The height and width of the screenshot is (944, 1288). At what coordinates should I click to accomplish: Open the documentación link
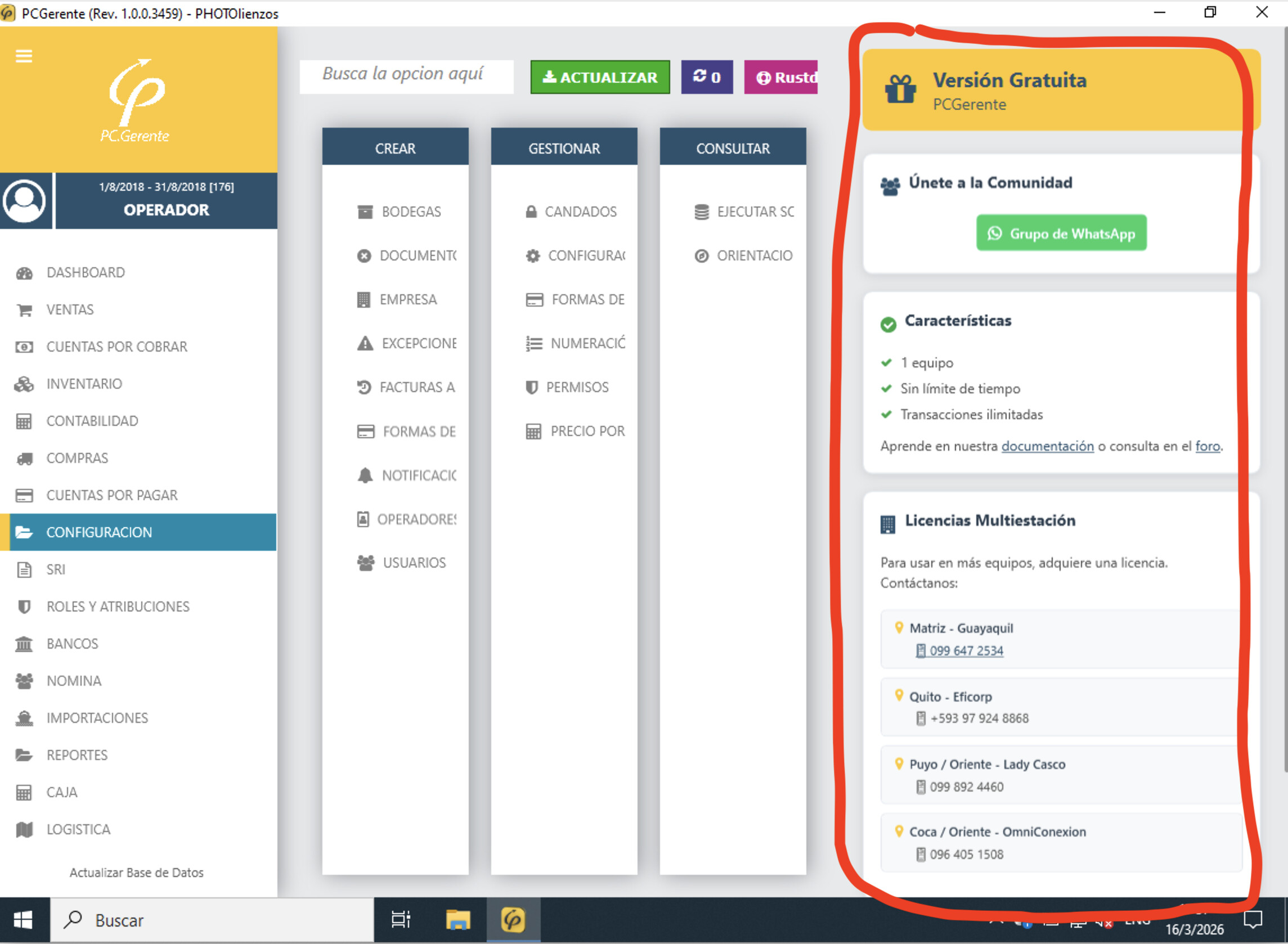pos(1047,446)
